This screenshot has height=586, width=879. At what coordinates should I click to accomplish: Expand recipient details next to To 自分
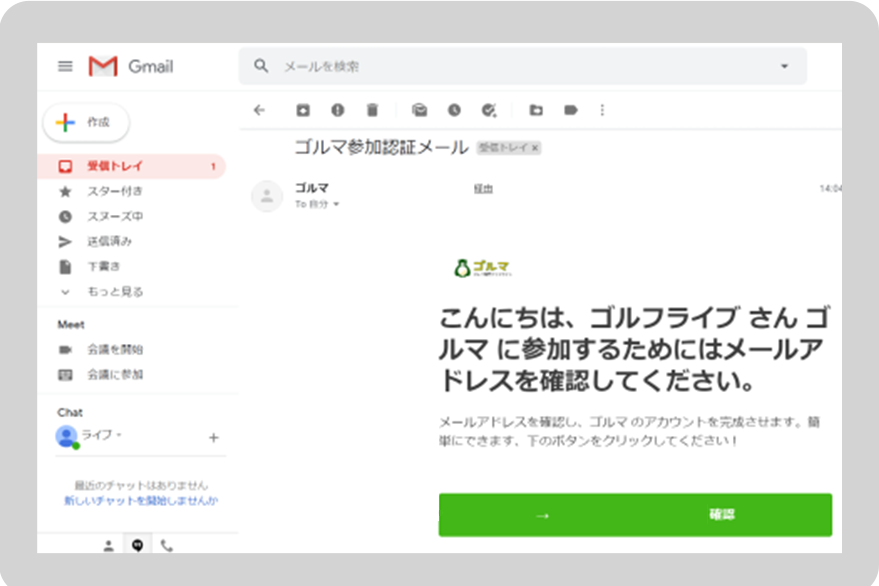click(x=336, y=204)
